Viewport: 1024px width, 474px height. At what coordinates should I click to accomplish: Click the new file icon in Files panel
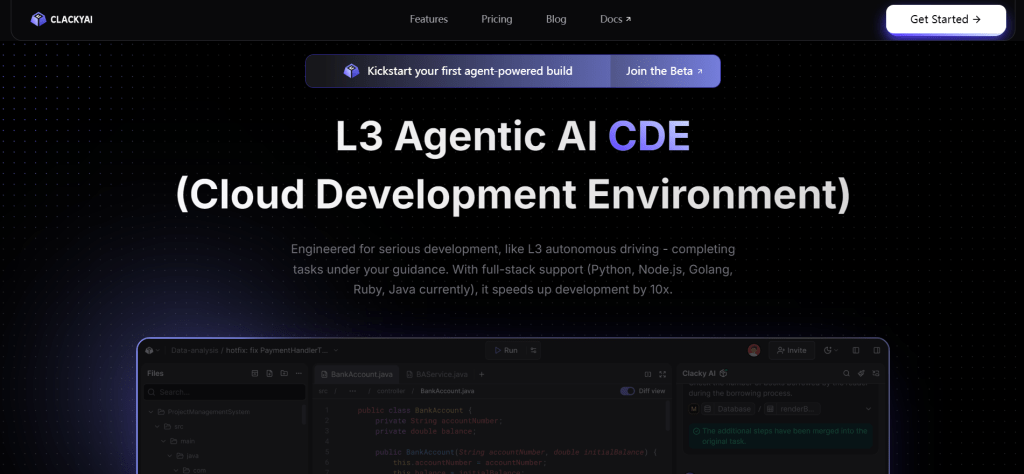269,373
